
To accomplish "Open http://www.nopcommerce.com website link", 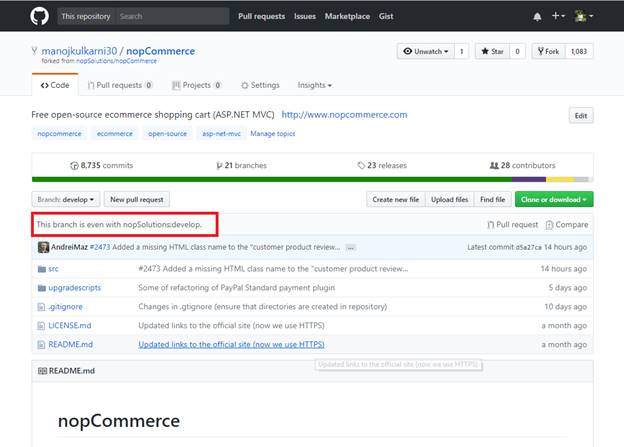I will [344, 115].
